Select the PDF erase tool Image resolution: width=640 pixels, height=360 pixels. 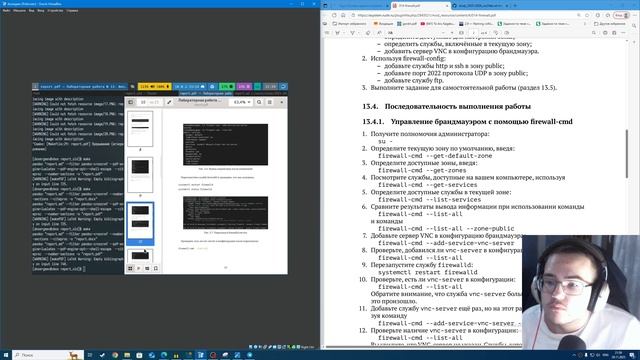[x=368, y=33]
